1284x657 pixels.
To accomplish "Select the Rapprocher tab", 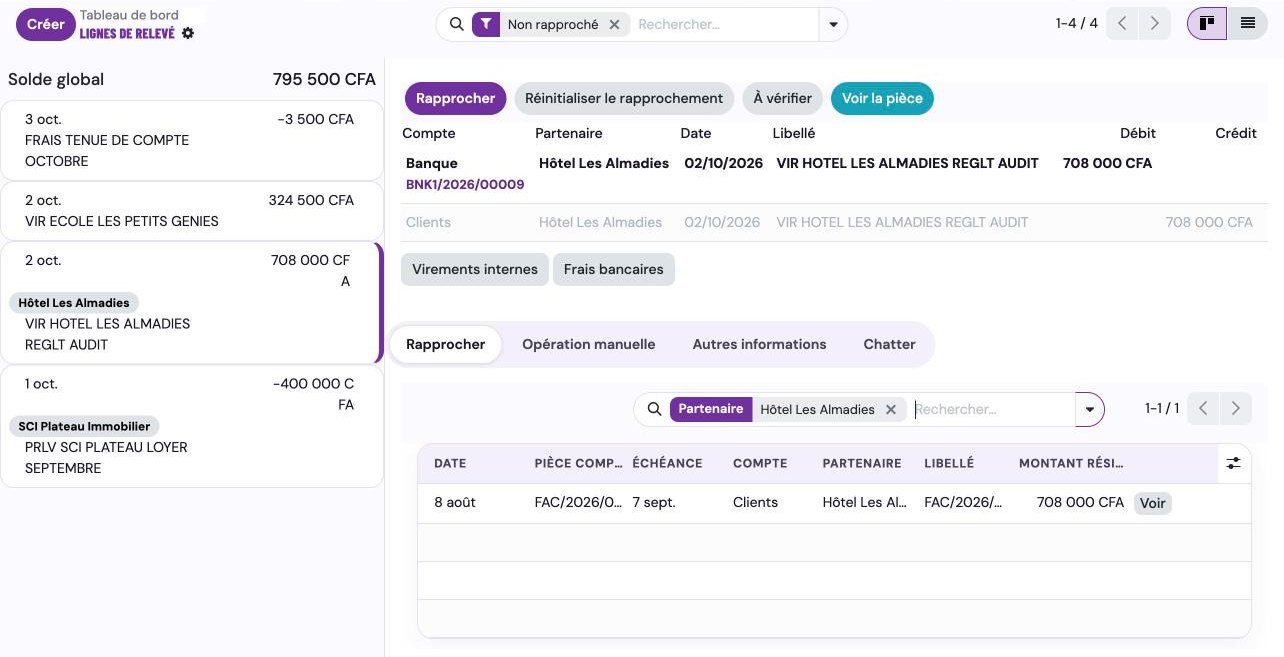I will point(446,344).
